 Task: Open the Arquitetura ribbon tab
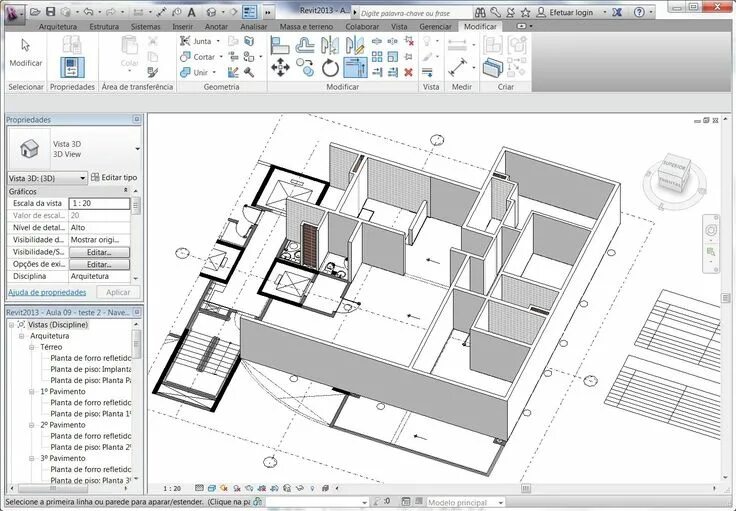pos(58,27)
